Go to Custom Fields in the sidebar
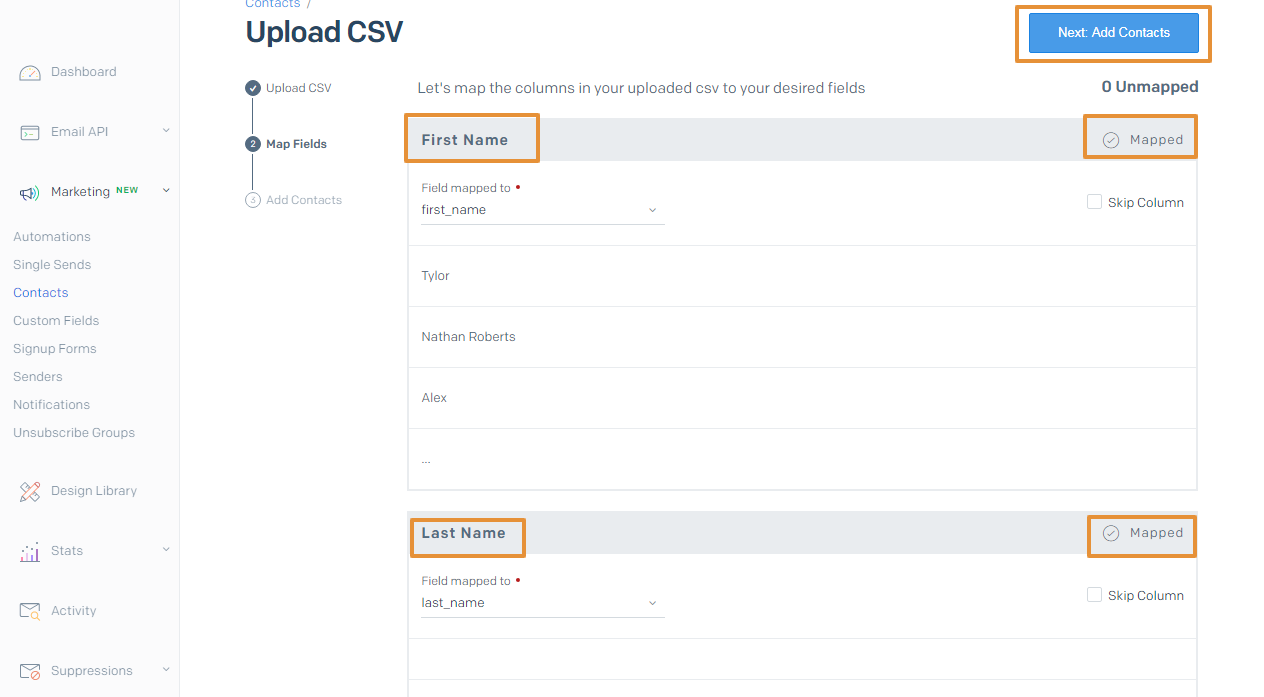 tap(56, 321)
